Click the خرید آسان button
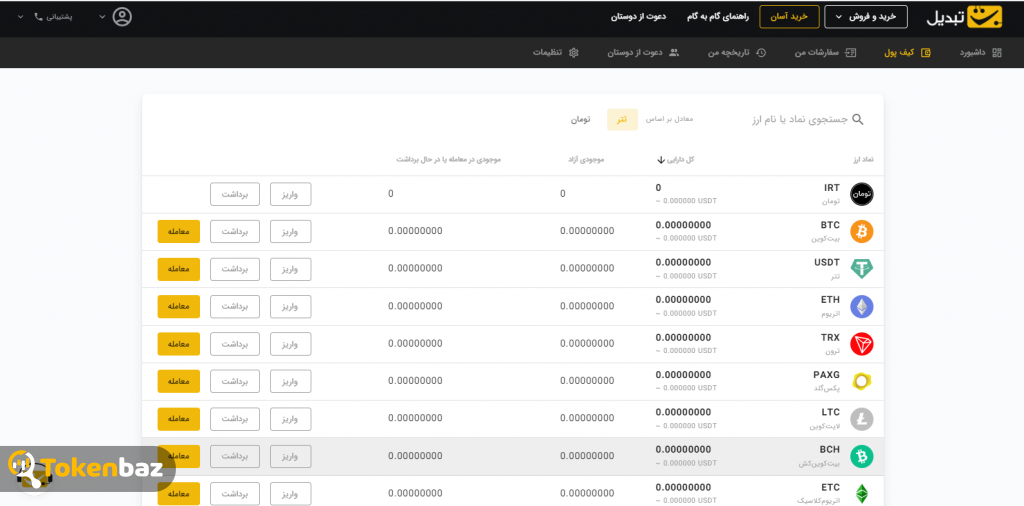The height and width of the screenshot is (506, 1024). click(788, 17)
